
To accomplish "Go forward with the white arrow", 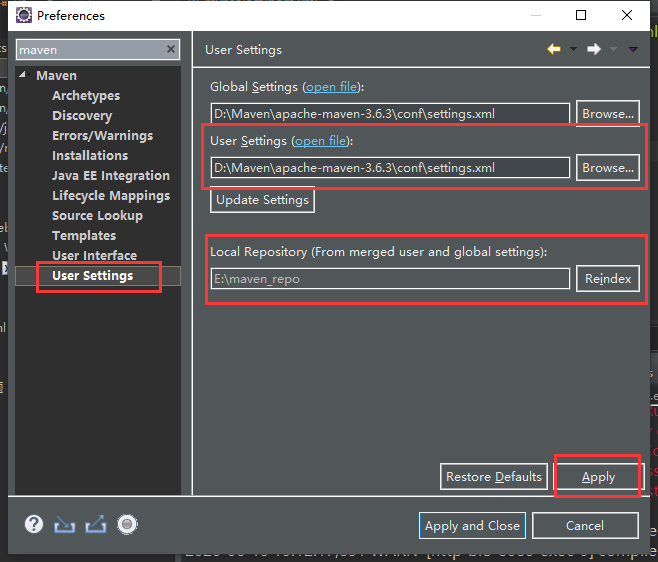I will coord(594,49).
